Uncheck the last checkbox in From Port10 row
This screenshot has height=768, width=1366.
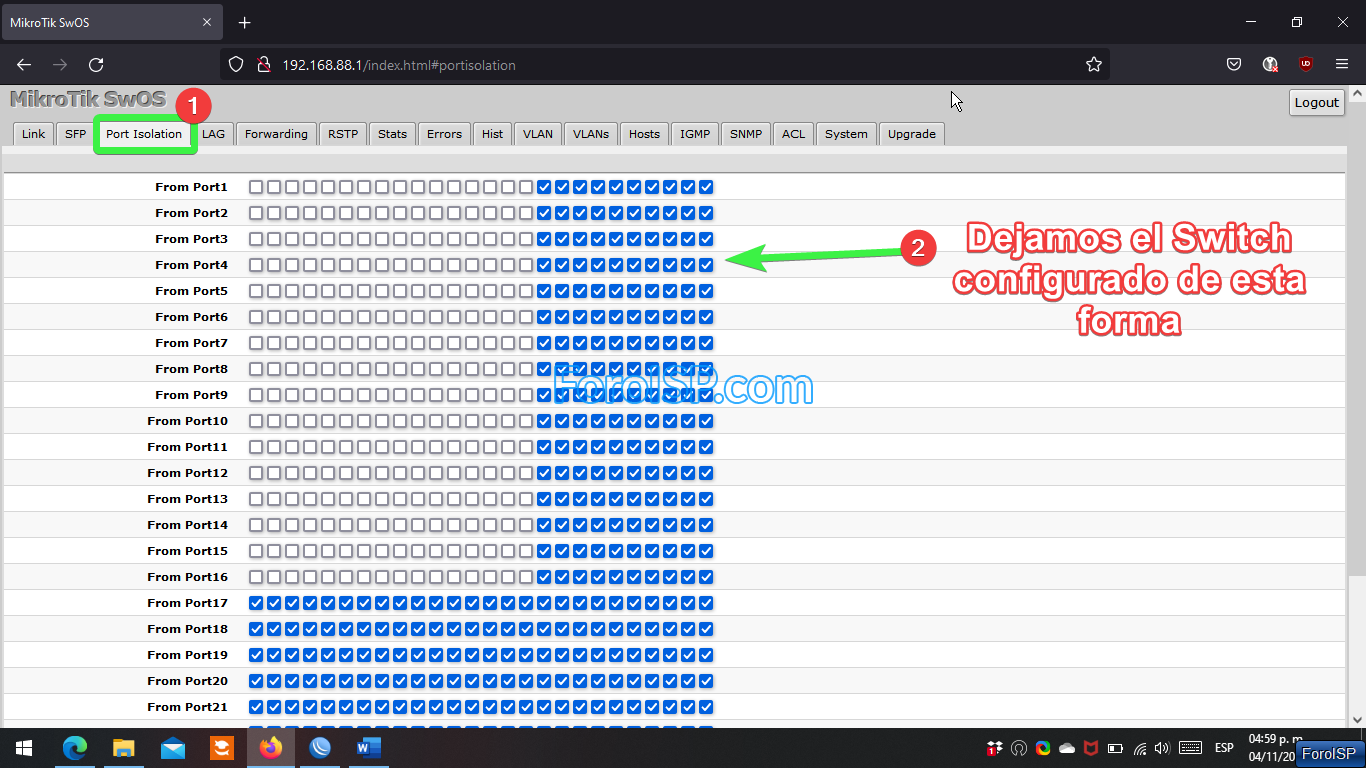click(706, 421)
